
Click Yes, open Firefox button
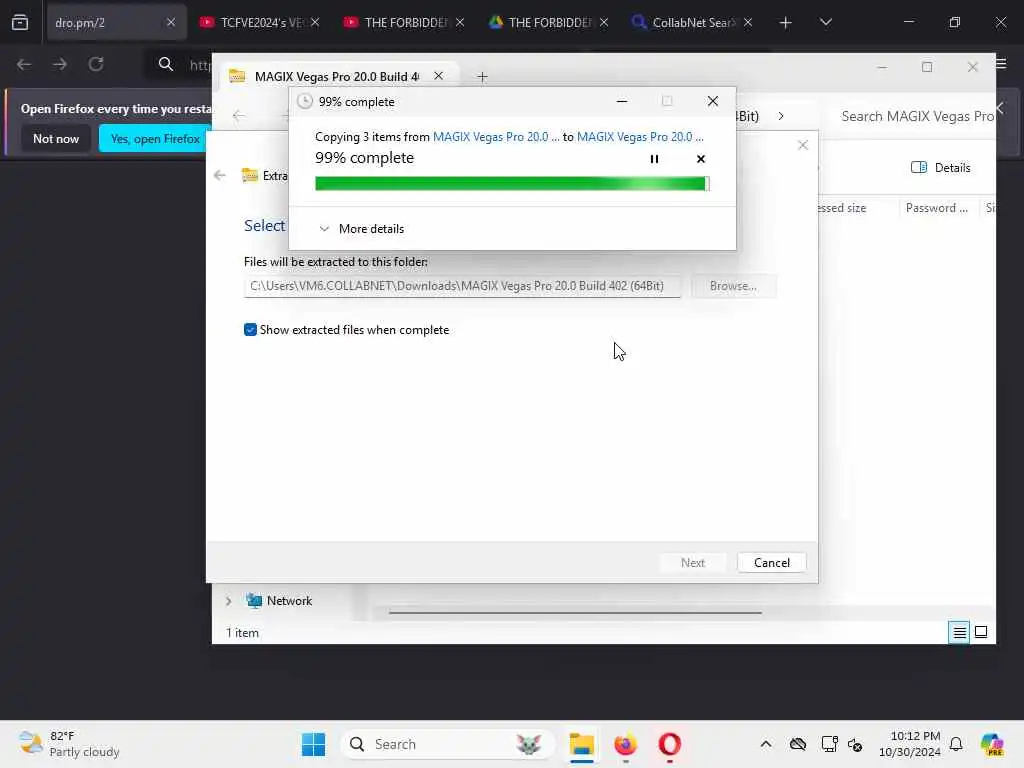click(x=155, y=138)
